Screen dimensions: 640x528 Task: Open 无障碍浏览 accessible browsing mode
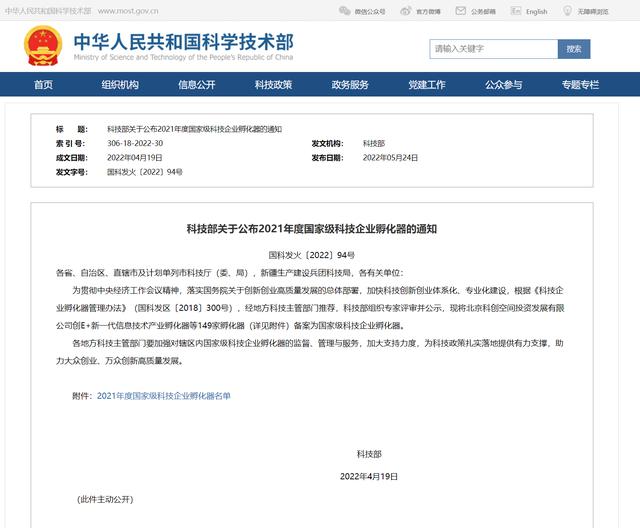593,12
